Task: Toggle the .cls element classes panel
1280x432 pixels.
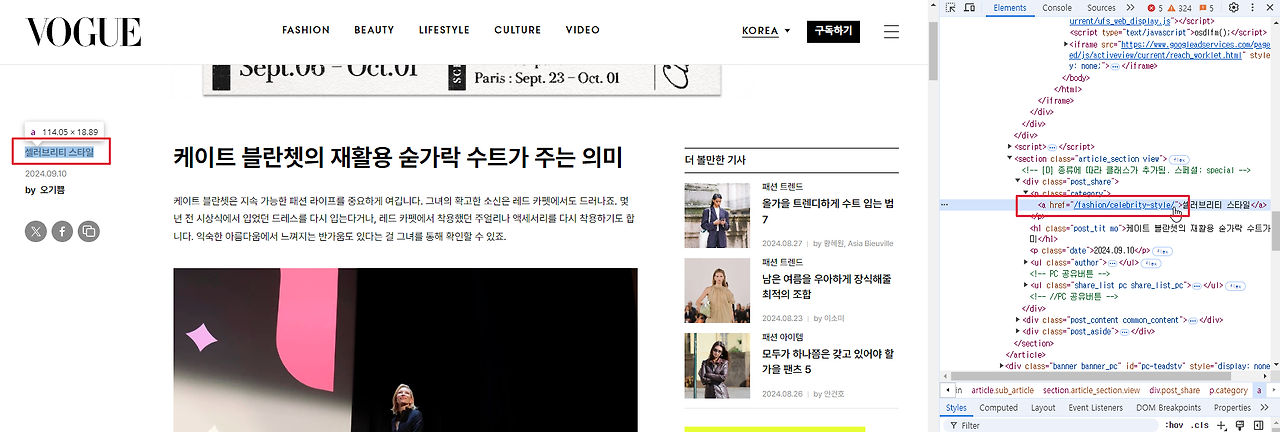Action: (x=1199, y=425)
